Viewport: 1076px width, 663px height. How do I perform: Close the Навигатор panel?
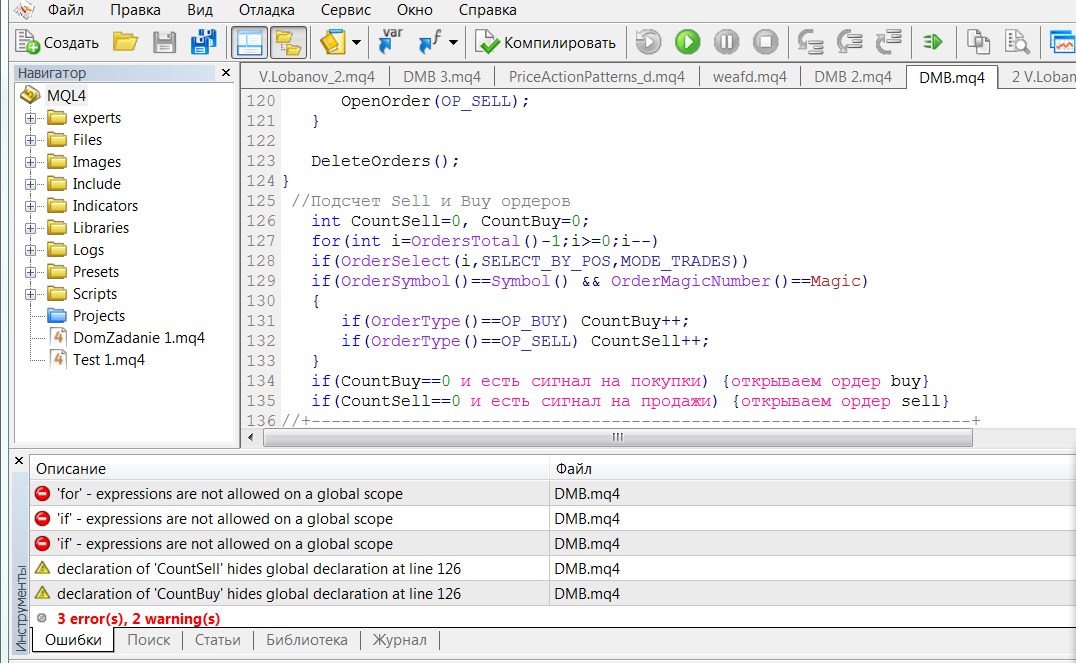point(226,73)
